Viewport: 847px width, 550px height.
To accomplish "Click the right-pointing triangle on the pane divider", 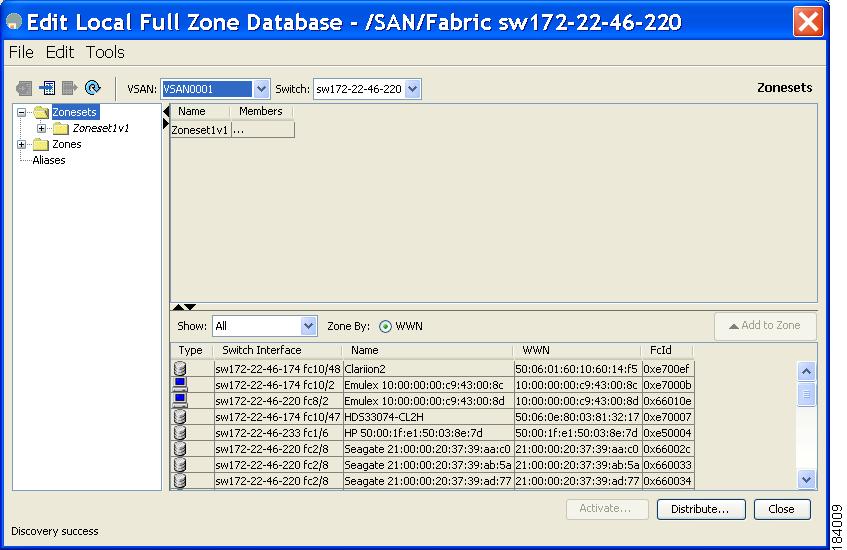I will pos(166,124).
